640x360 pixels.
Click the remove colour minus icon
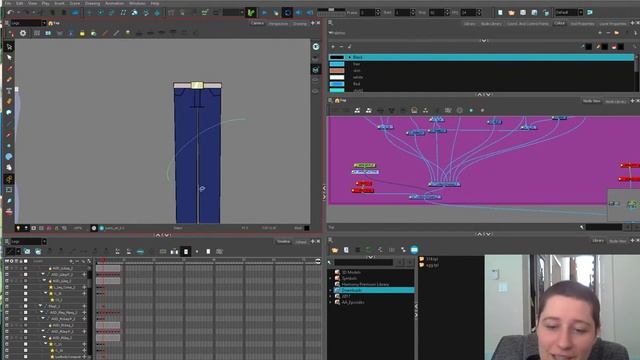coord(341,47)
